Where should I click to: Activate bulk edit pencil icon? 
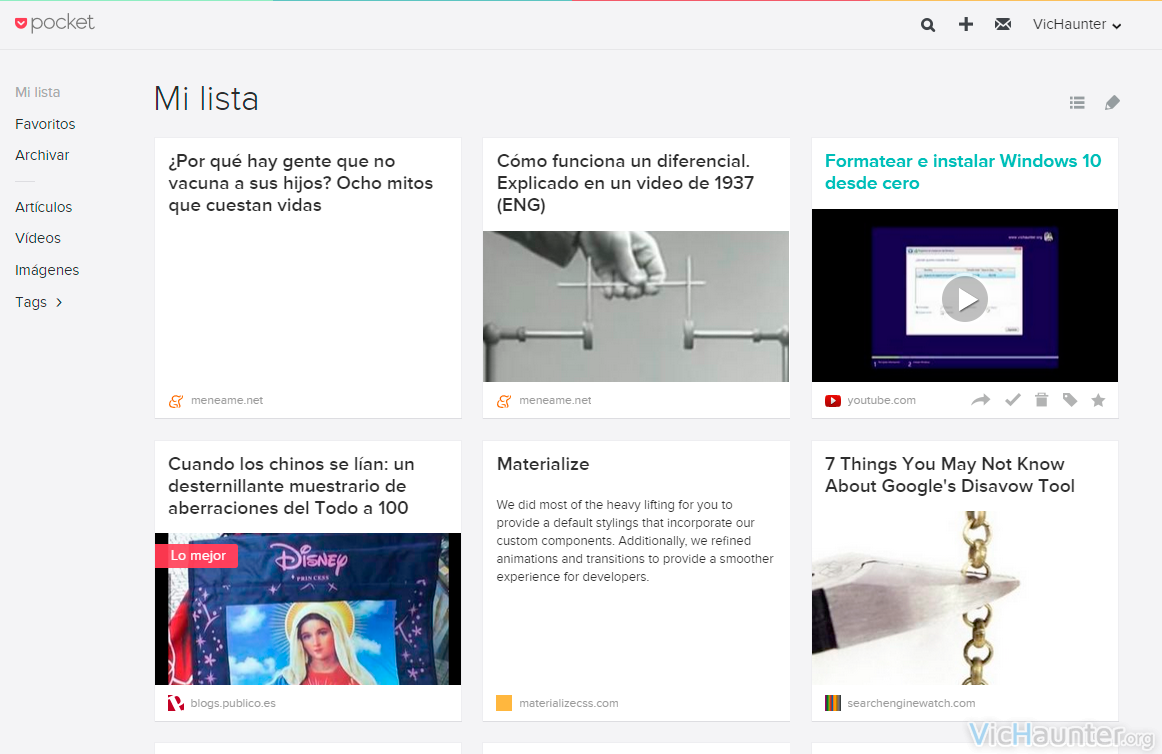coord(1112,102)
